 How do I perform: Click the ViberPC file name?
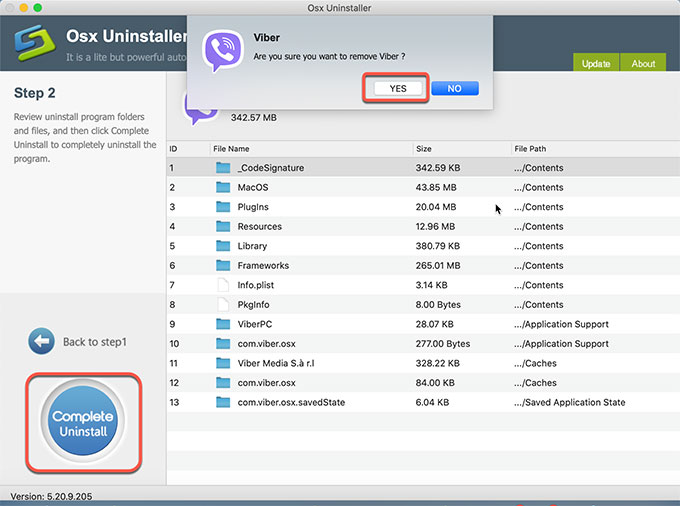pyautogui.click(x=255, y=324)
